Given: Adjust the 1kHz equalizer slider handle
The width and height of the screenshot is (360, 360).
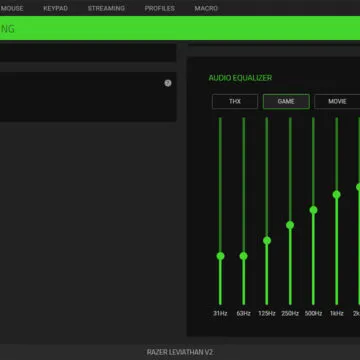Looking at the screenshot, I should click(x=337, y=195).
